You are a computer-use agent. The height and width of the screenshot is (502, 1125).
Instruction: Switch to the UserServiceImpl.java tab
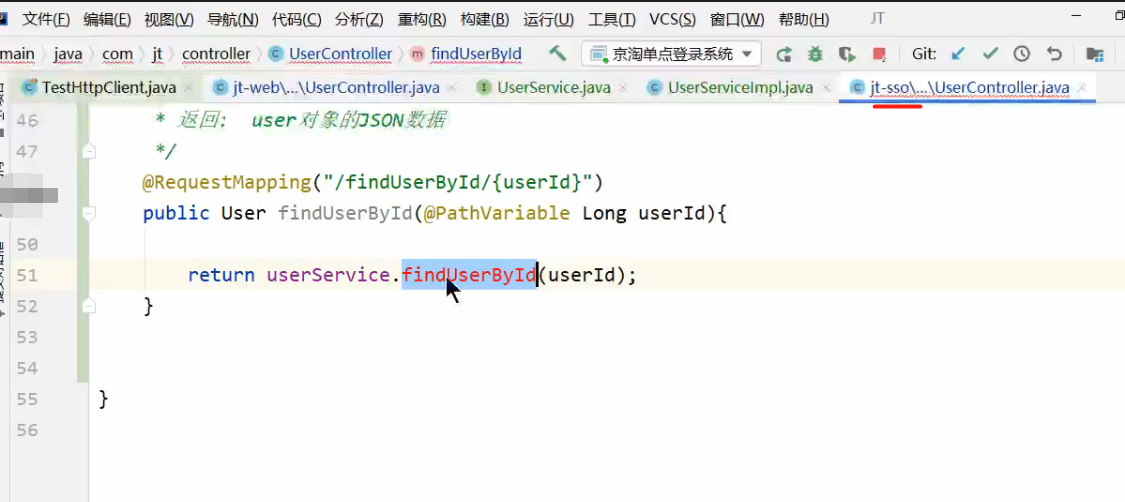point(740,87)
